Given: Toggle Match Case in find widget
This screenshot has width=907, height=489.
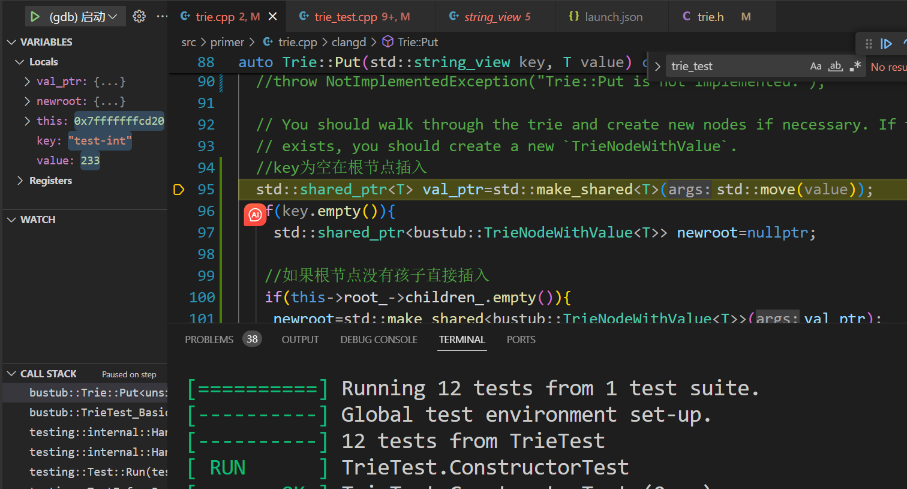Looking at the screenshot, I should pyautogui.click(x=816, y=67).
